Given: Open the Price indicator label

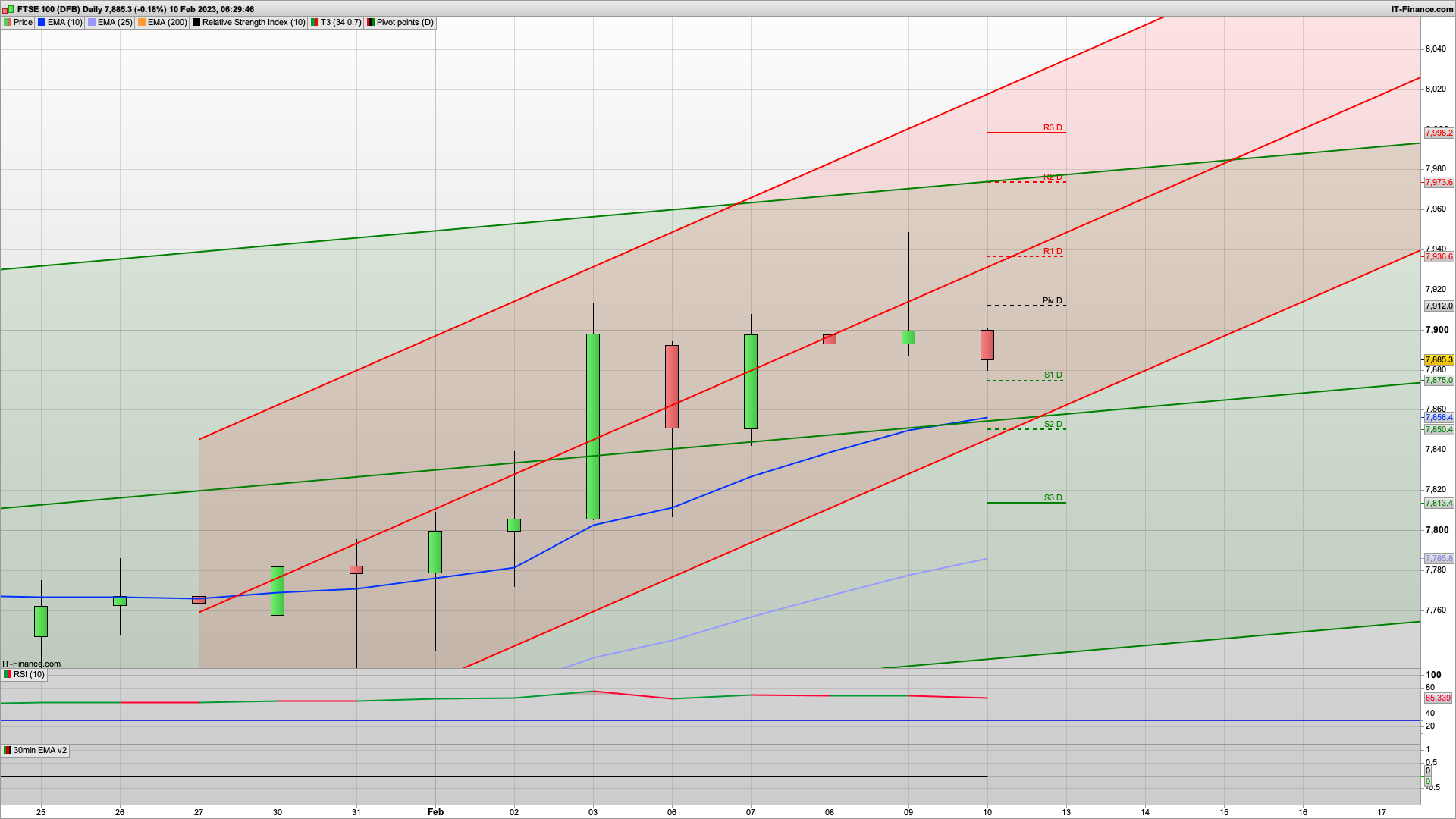Looking at the screenshot, I should (23, 23).
